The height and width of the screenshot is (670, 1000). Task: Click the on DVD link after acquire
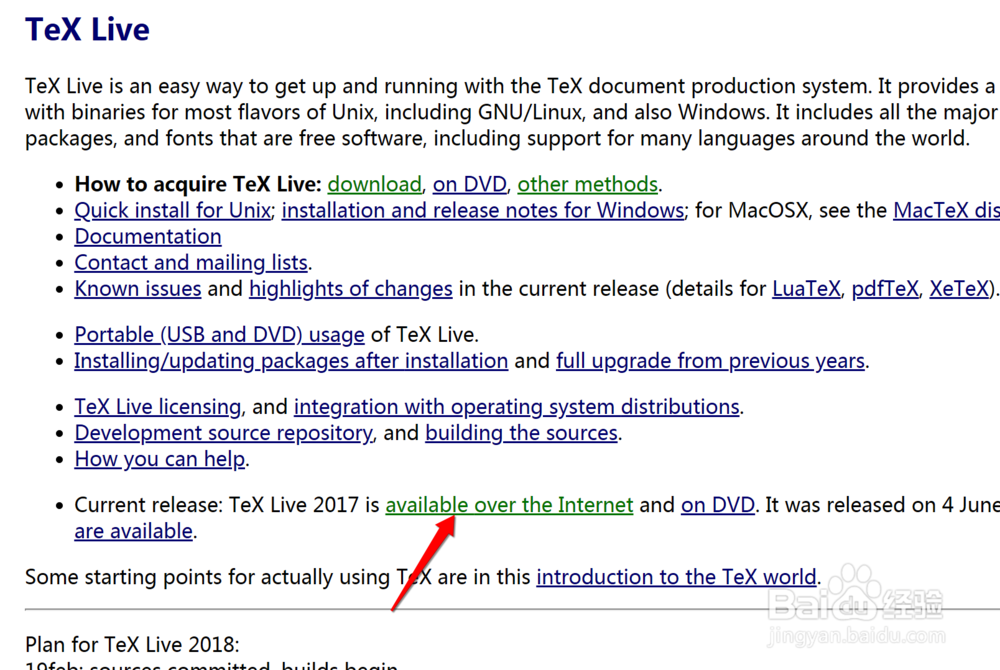470,184
